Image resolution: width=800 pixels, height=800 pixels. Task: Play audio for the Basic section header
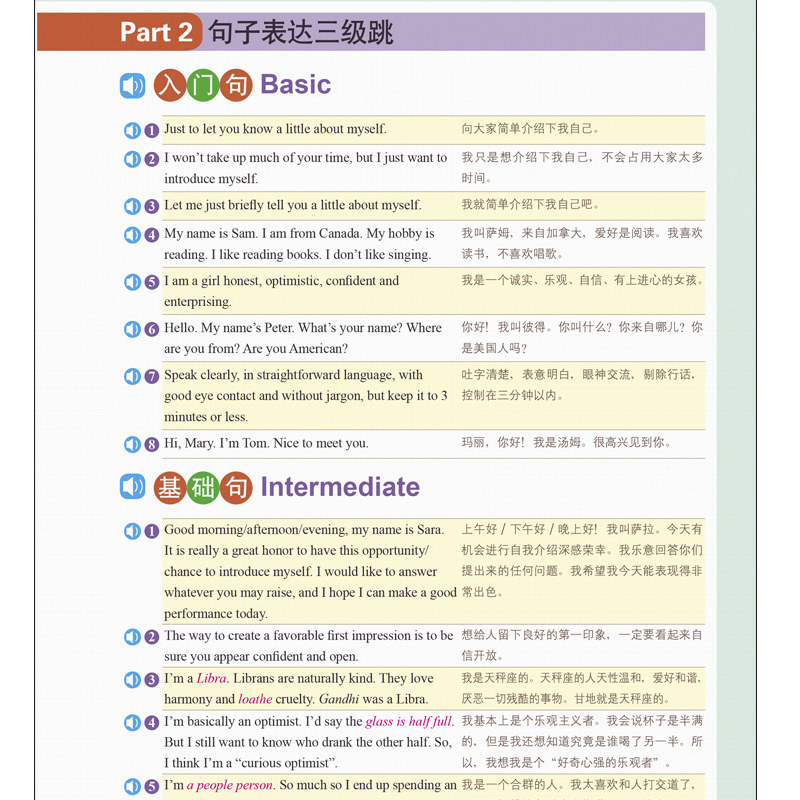[133, 85]
